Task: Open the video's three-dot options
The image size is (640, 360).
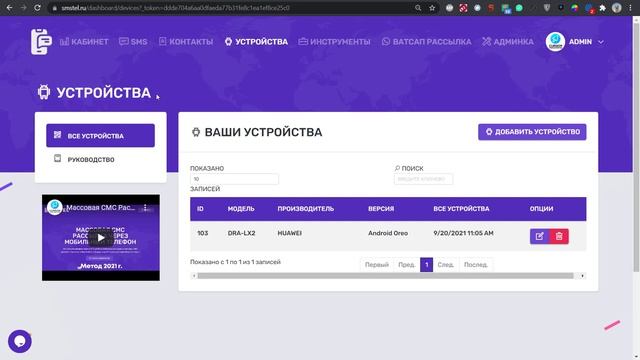Action: click(145, 208)
